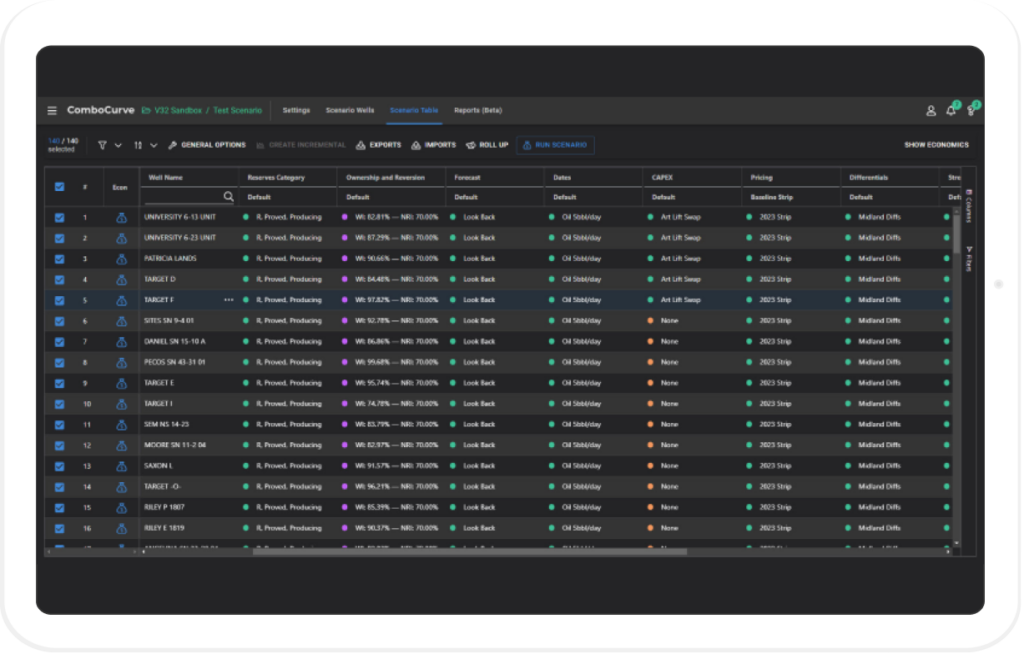
Task: Switch to the Scenario Wells tab
Action: [x=350, y=110]
